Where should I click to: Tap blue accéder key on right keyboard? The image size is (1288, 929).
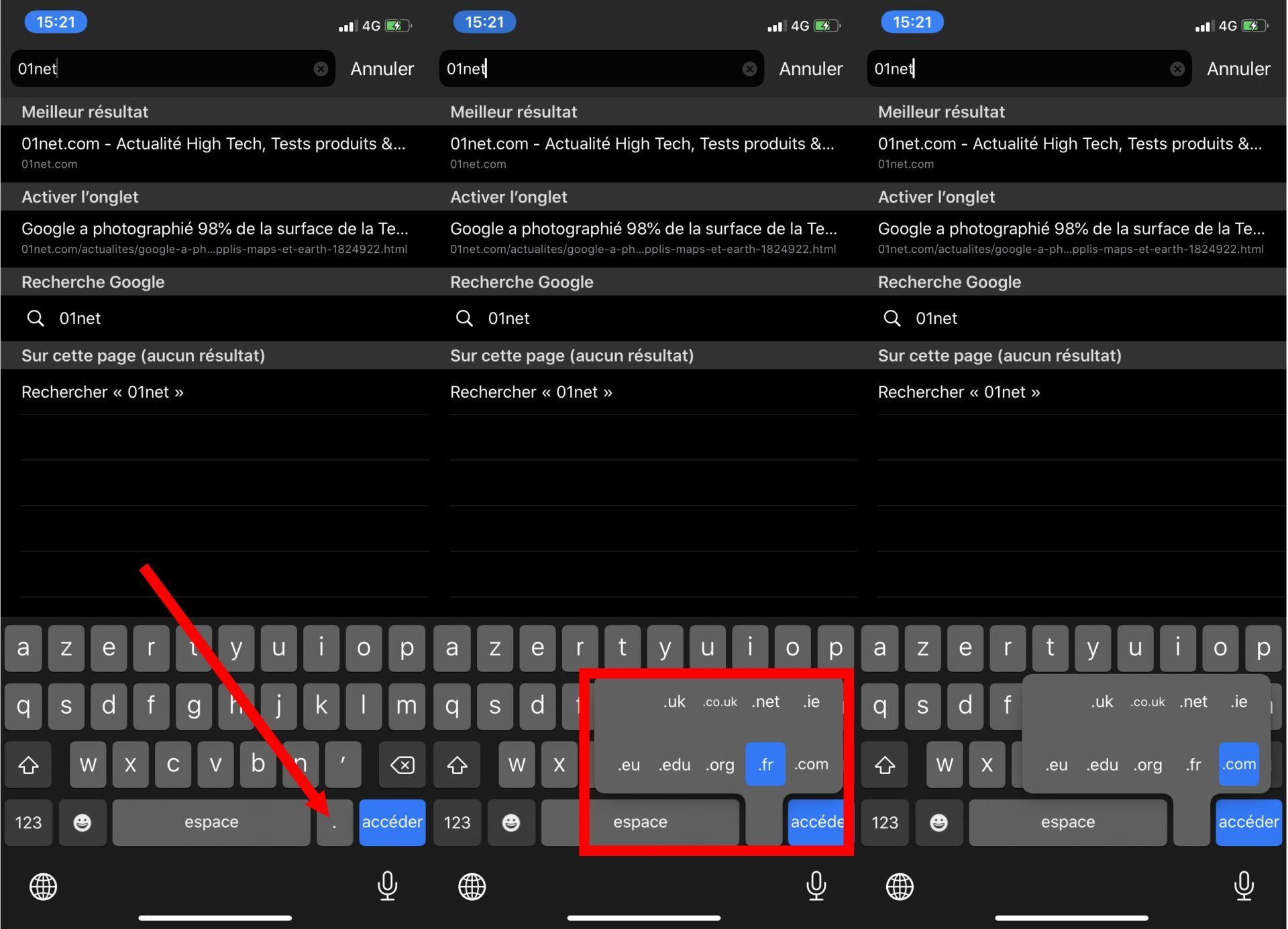1248,822
